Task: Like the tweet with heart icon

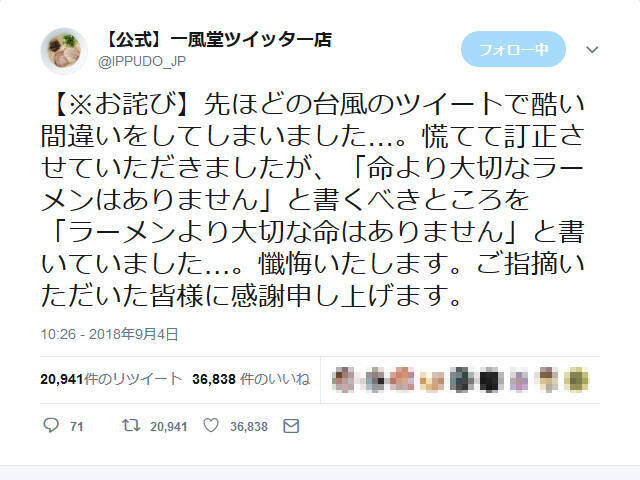Action: tap(211, 426)
